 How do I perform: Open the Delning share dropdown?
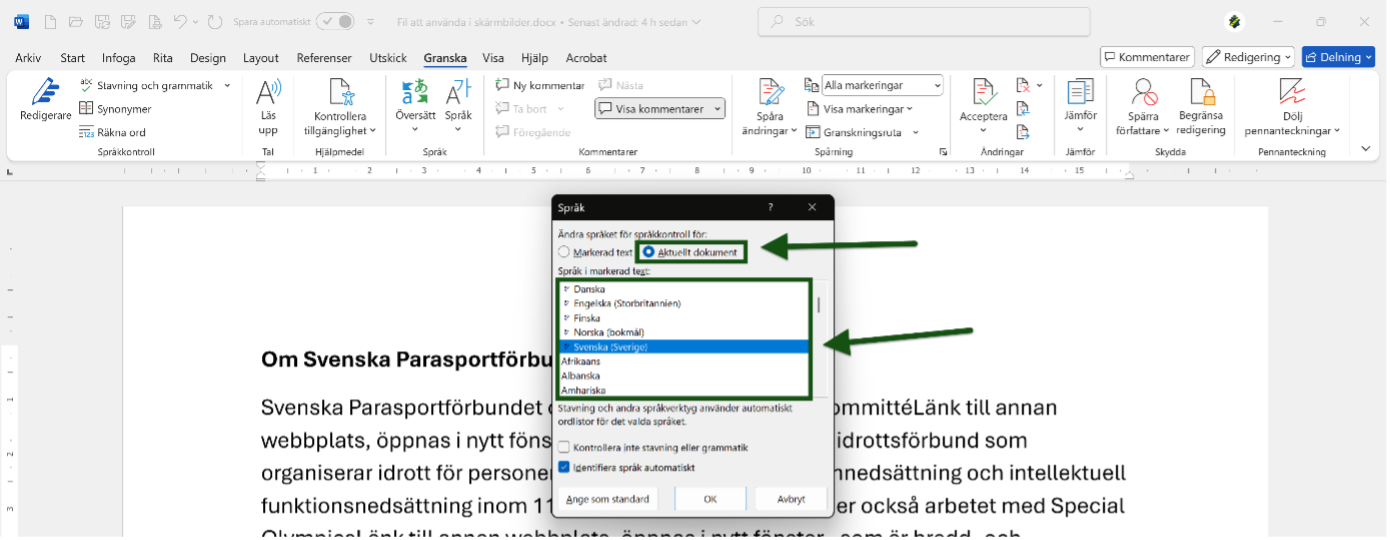click(1338, 57)
